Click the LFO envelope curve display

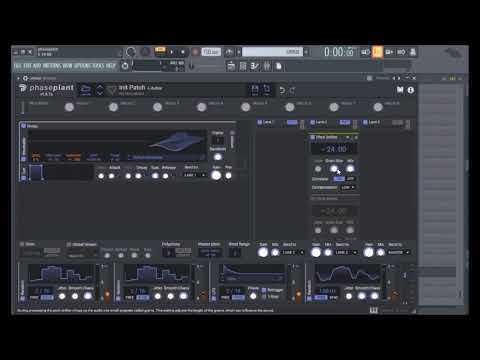pyautogui.click(x=253, y=273)
